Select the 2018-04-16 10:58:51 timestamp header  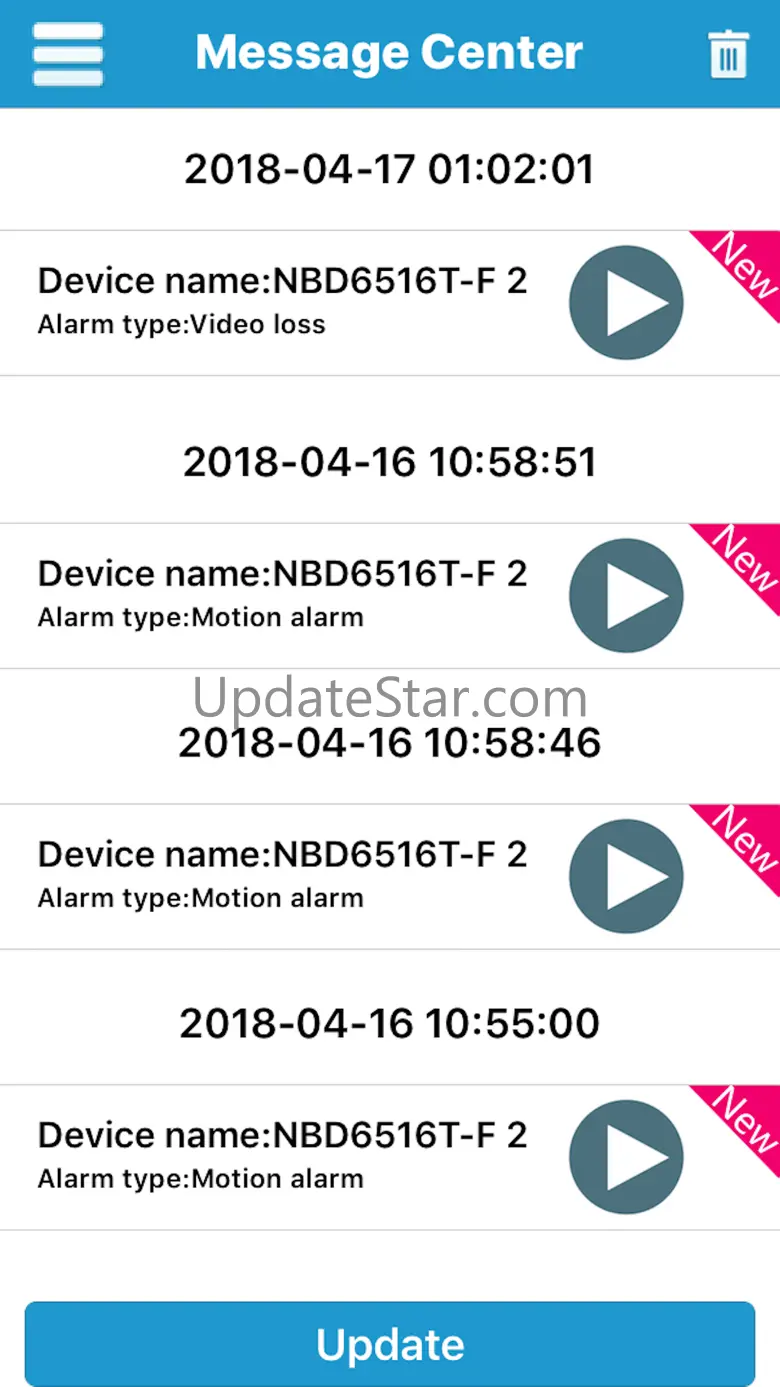coord(389,462)
